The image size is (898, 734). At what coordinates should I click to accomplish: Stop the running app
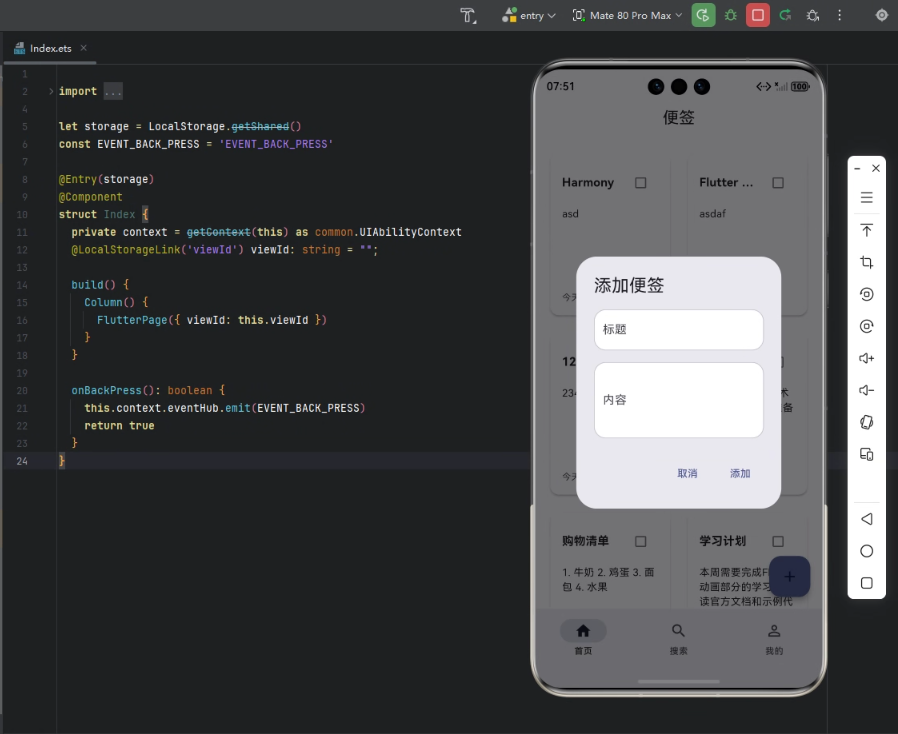[x=758, y=15]
